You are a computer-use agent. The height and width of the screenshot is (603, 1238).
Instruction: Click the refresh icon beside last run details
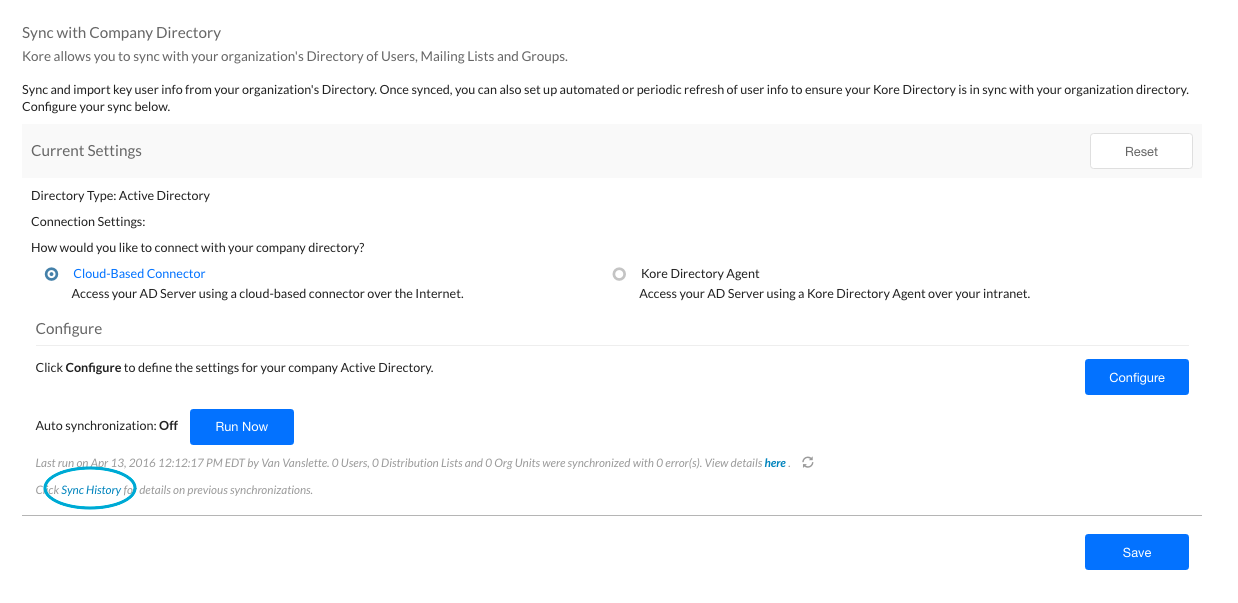808,463
